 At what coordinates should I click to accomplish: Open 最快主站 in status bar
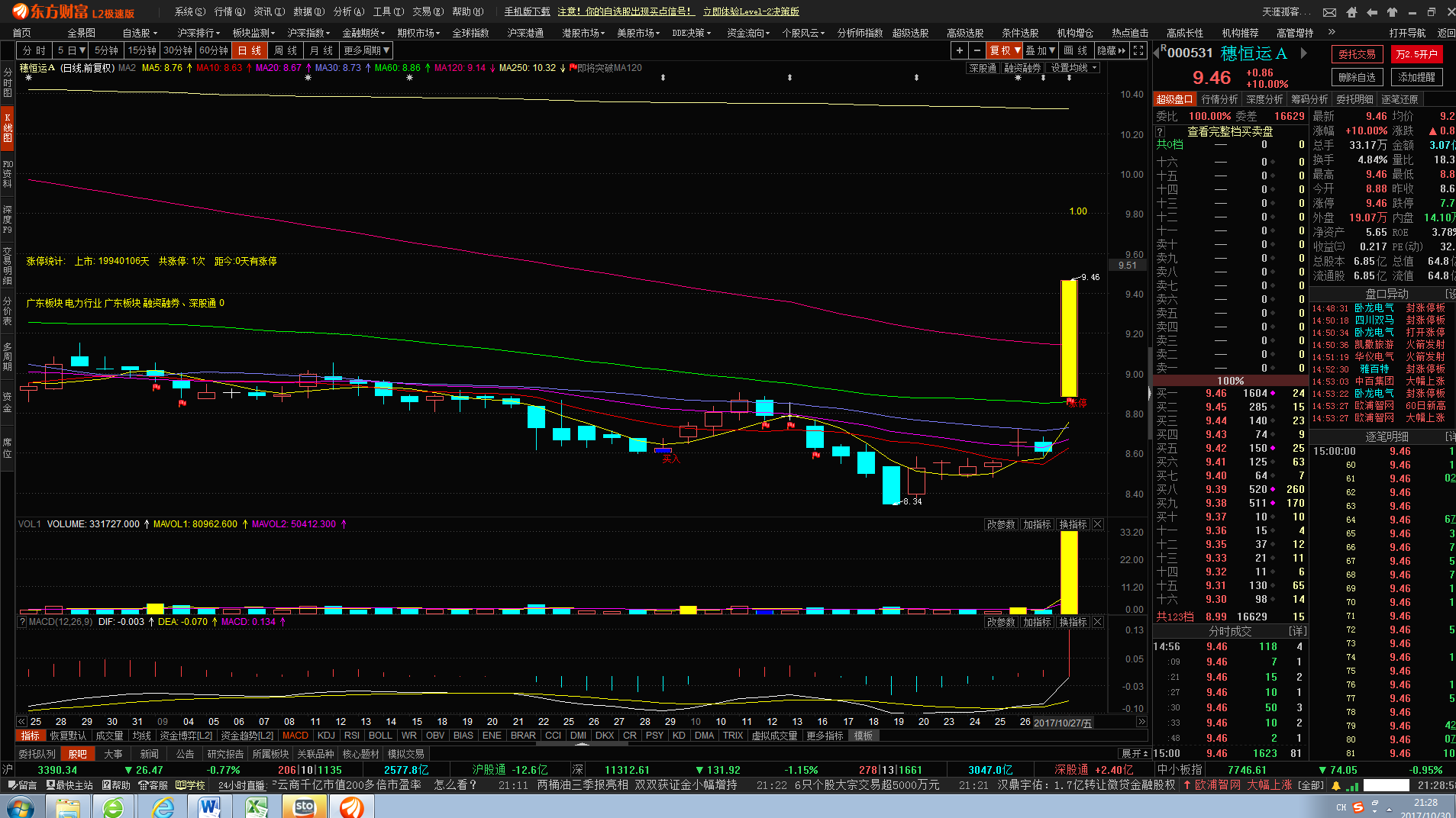coord(69,784)
